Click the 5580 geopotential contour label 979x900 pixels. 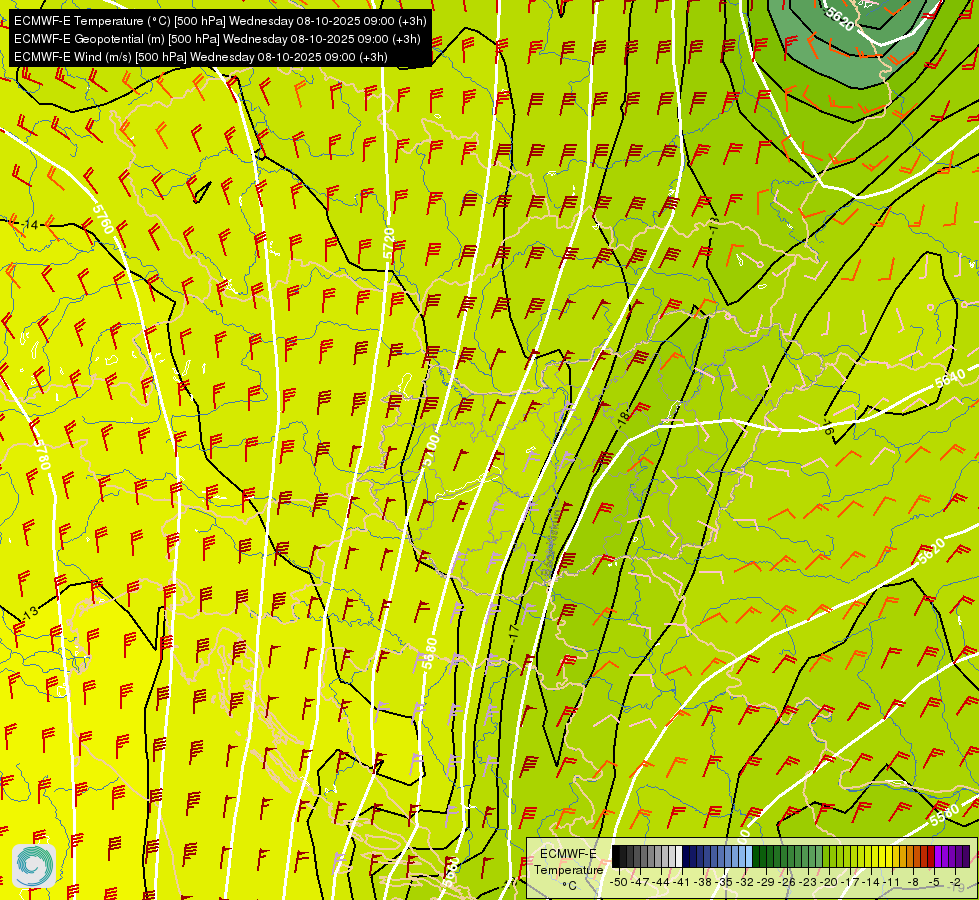(x=943, y=815)
